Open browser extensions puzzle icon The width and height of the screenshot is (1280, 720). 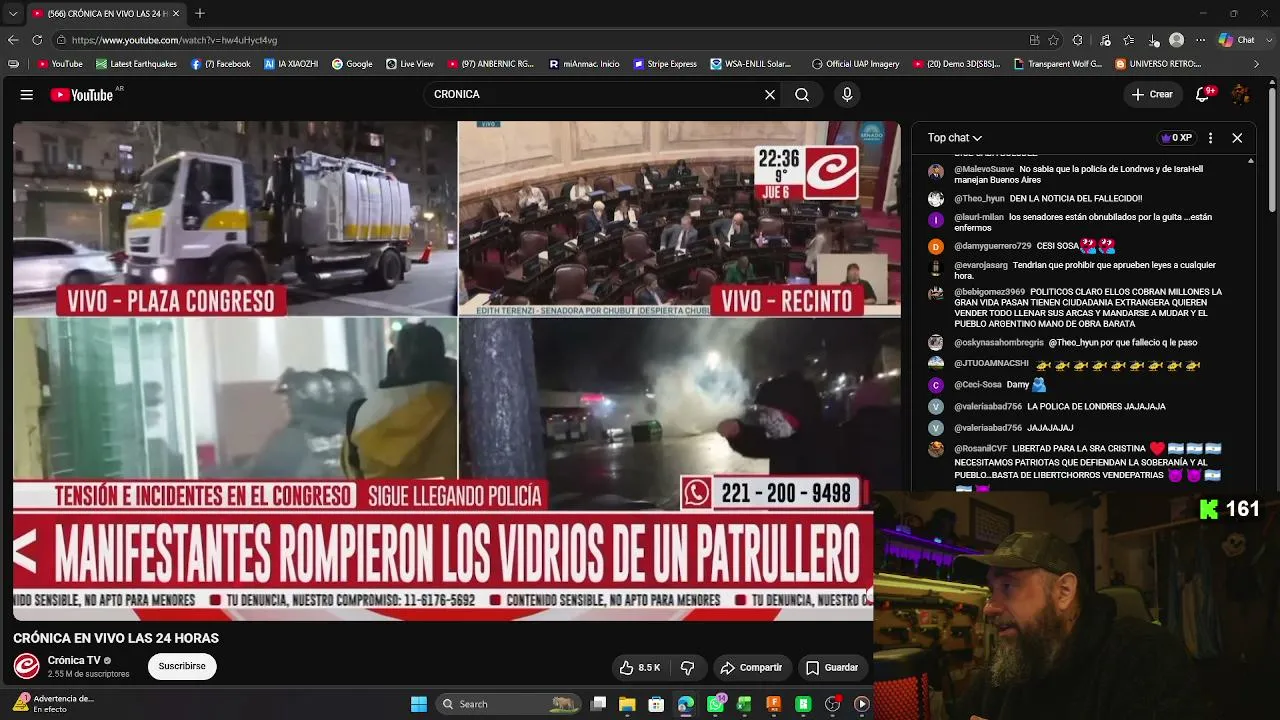(x=1078, y=40)
